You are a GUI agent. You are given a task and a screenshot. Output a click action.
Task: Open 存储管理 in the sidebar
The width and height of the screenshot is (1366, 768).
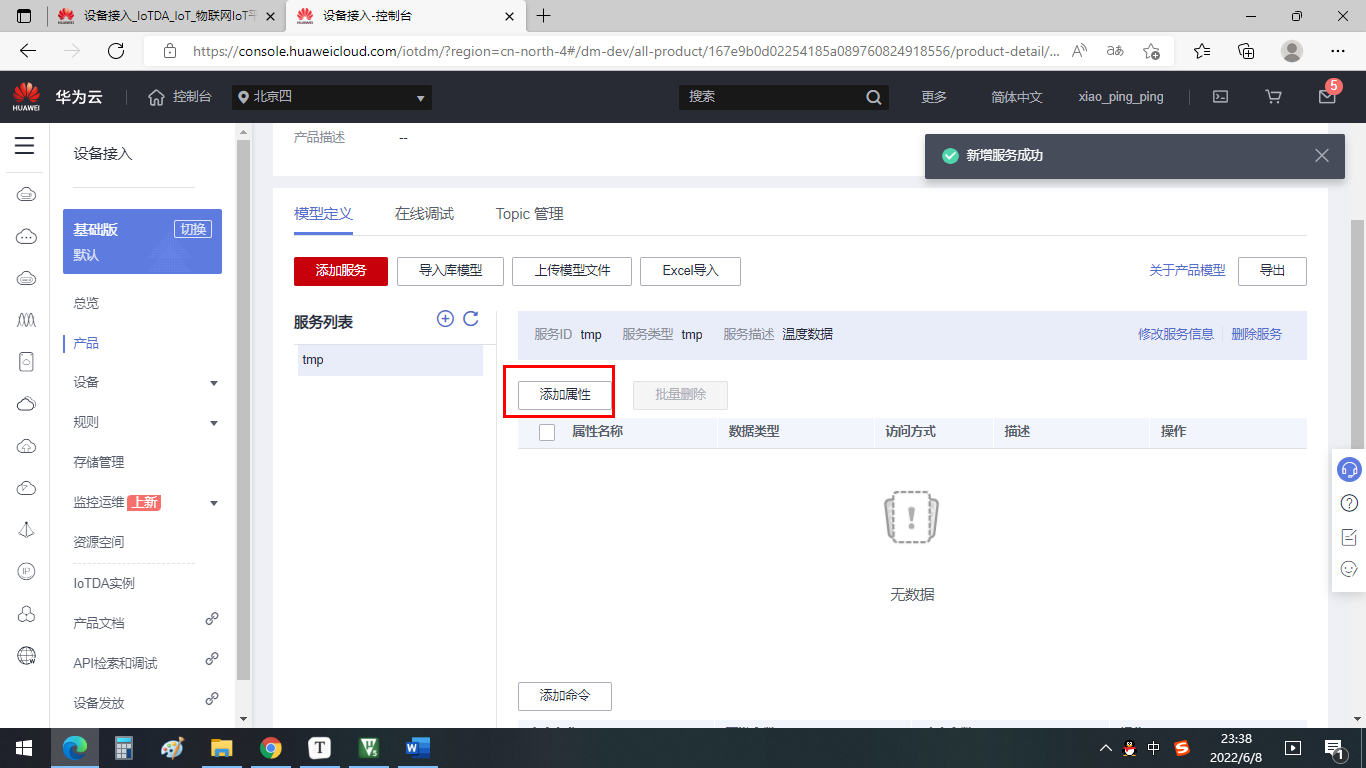[x=99, y=462]
